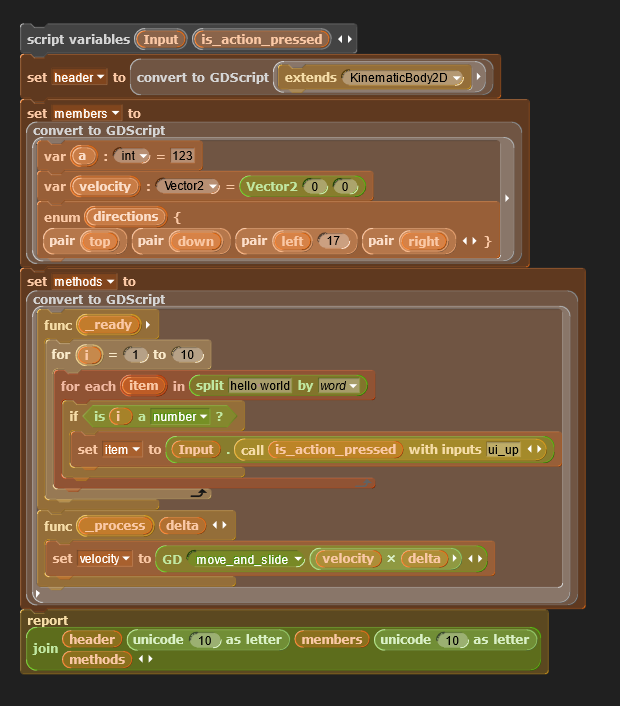Image resolution: width=620 pixels, height=706 pixels.
Task: Edit first unicode 10 field
Action: coord(205,640)
